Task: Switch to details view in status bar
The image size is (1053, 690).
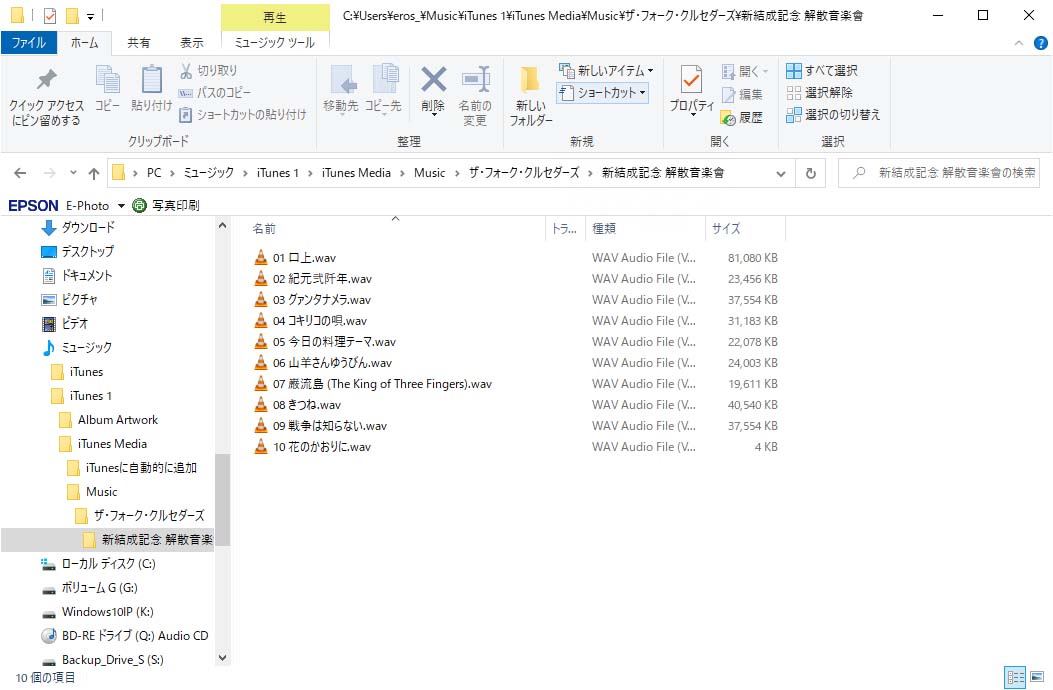Action: (x=1014, y=677)
